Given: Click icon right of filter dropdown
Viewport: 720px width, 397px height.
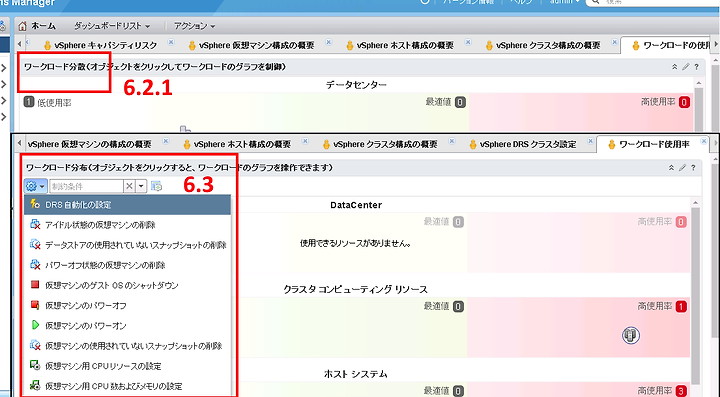Looking at the screenshot, I should 157,186.
